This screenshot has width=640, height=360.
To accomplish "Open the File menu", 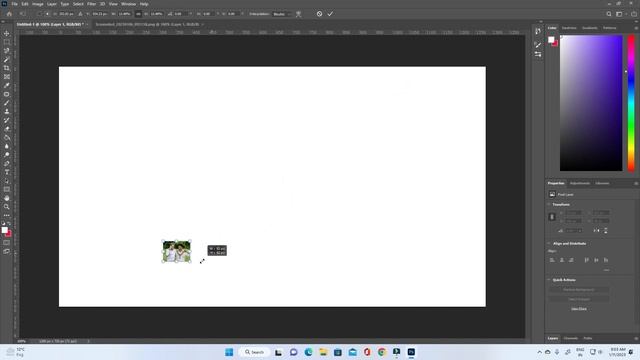I will [14, 4].
